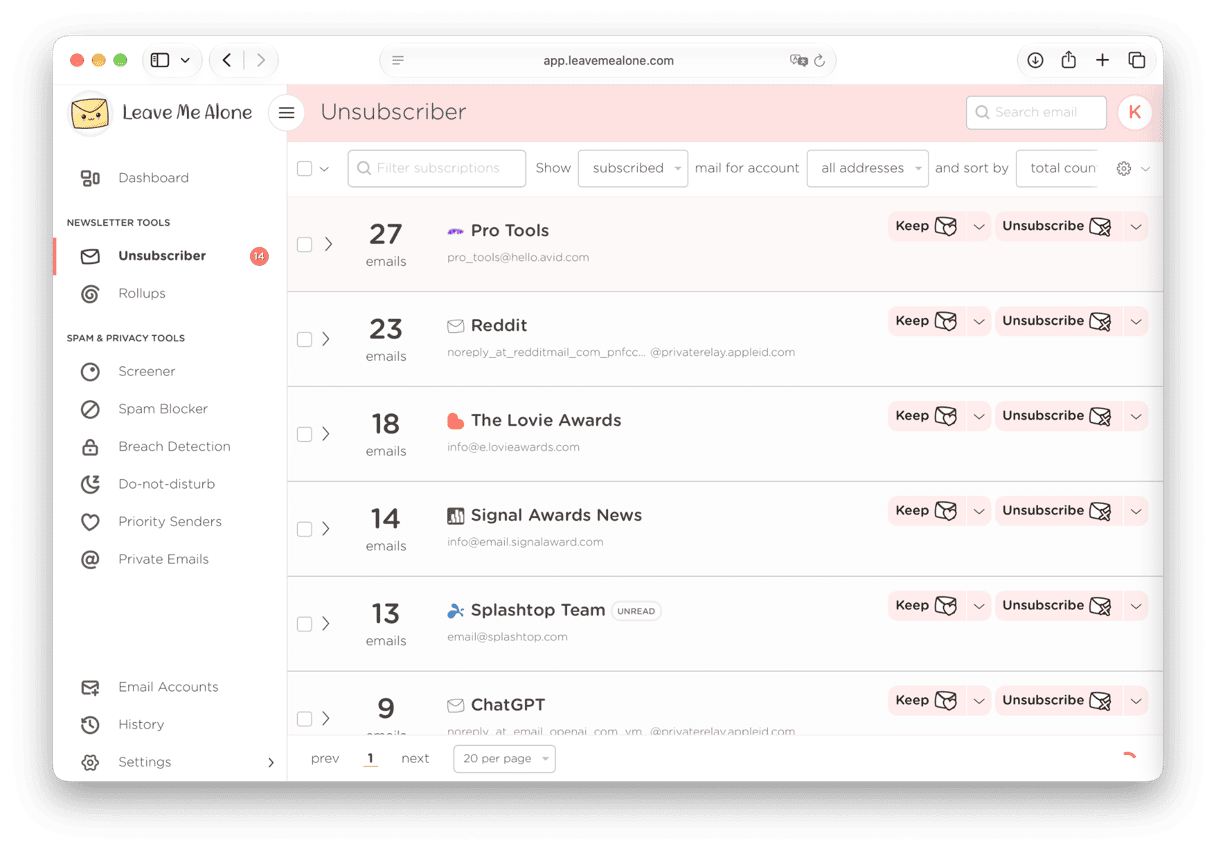Keep the Pro Tools subscription
The height and width of the screenshot is (851, 1216).
pyautogui.click(x=926, y=227)
